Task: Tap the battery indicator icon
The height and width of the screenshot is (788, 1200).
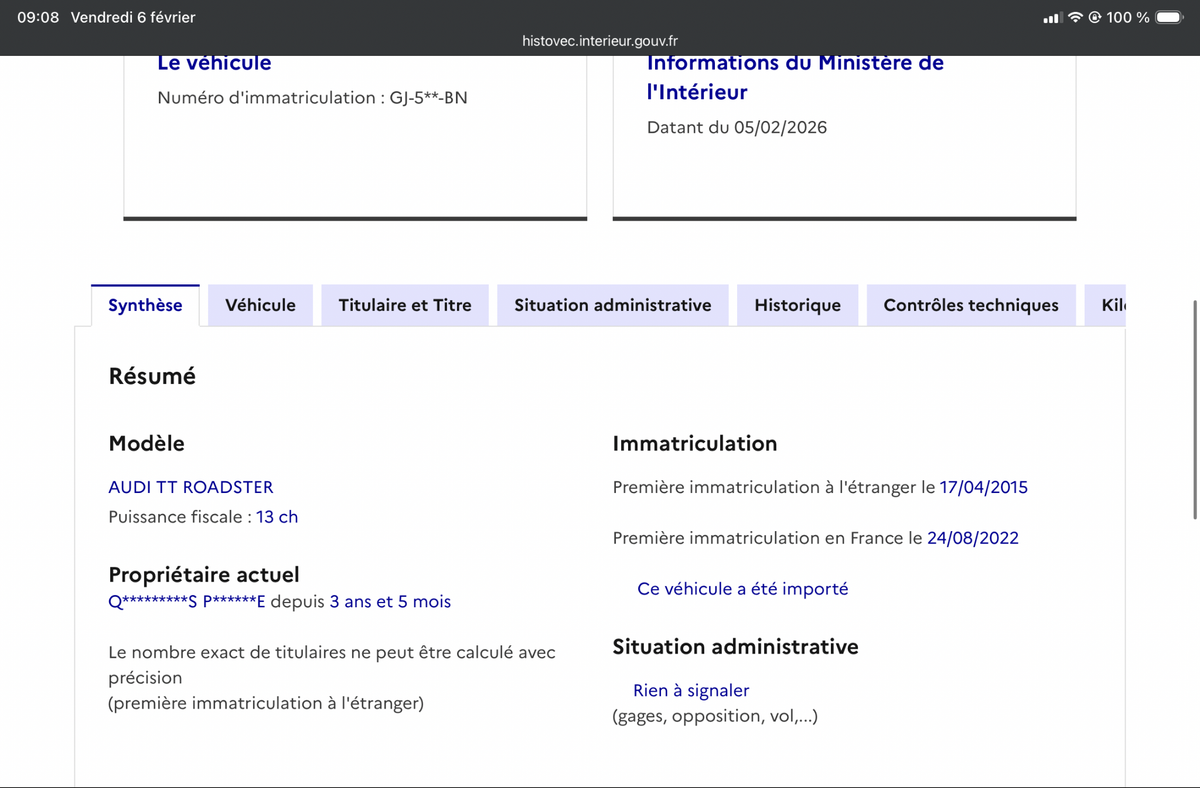Action: [1170, 18]
